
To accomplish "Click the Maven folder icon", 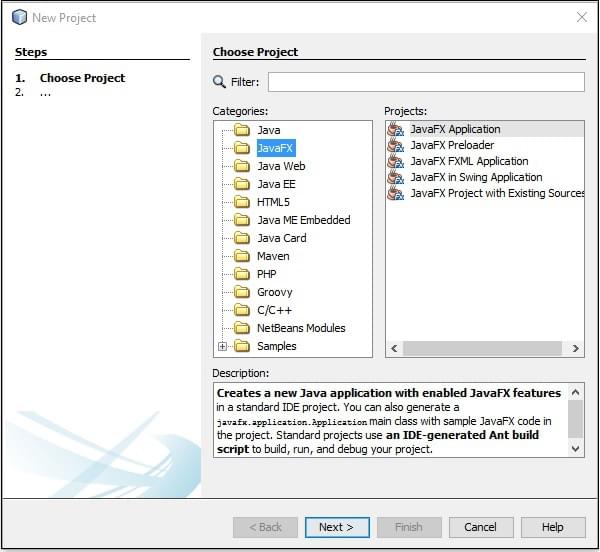I will coord(242,256).
